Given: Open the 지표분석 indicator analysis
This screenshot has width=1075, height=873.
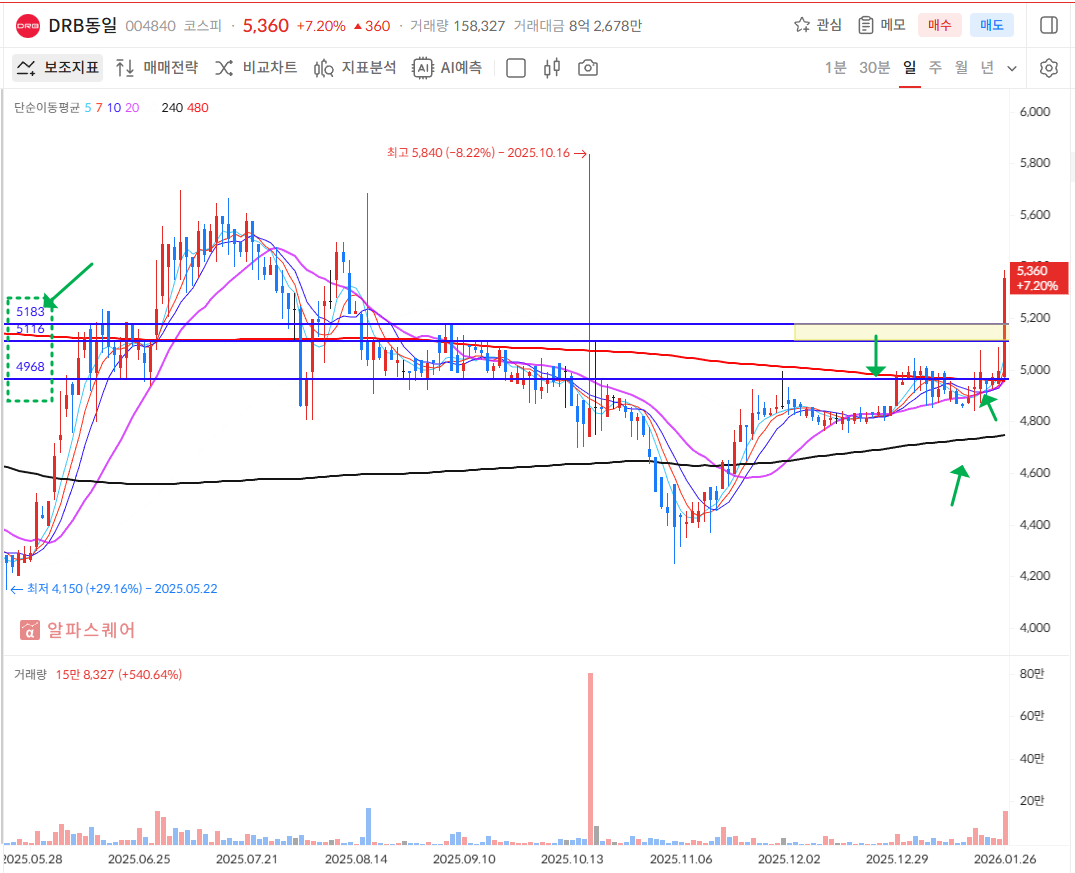Looking at the screenshot, I should (x=355, y=68).
